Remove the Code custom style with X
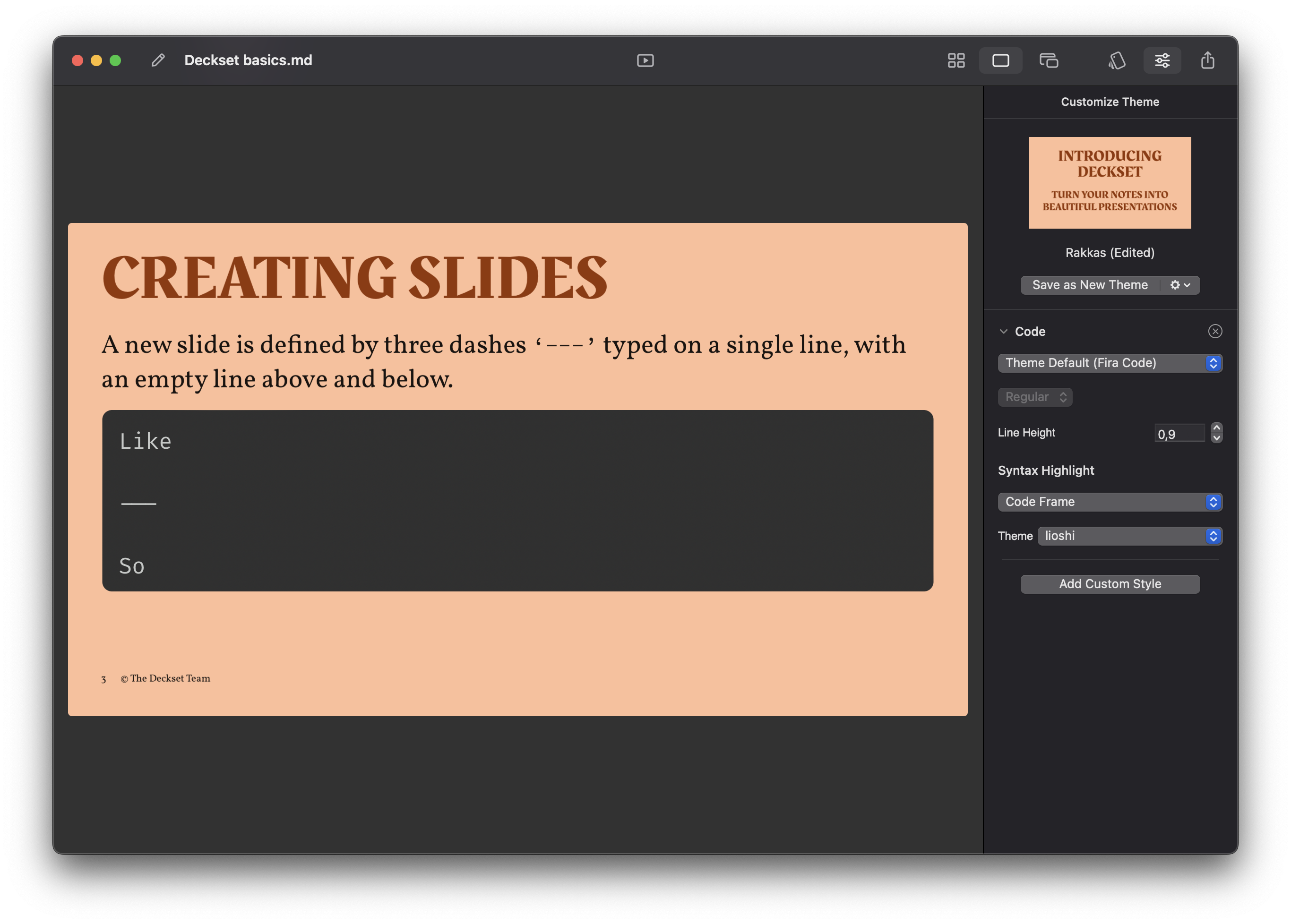1291x924 pixels. (1215, 331)
